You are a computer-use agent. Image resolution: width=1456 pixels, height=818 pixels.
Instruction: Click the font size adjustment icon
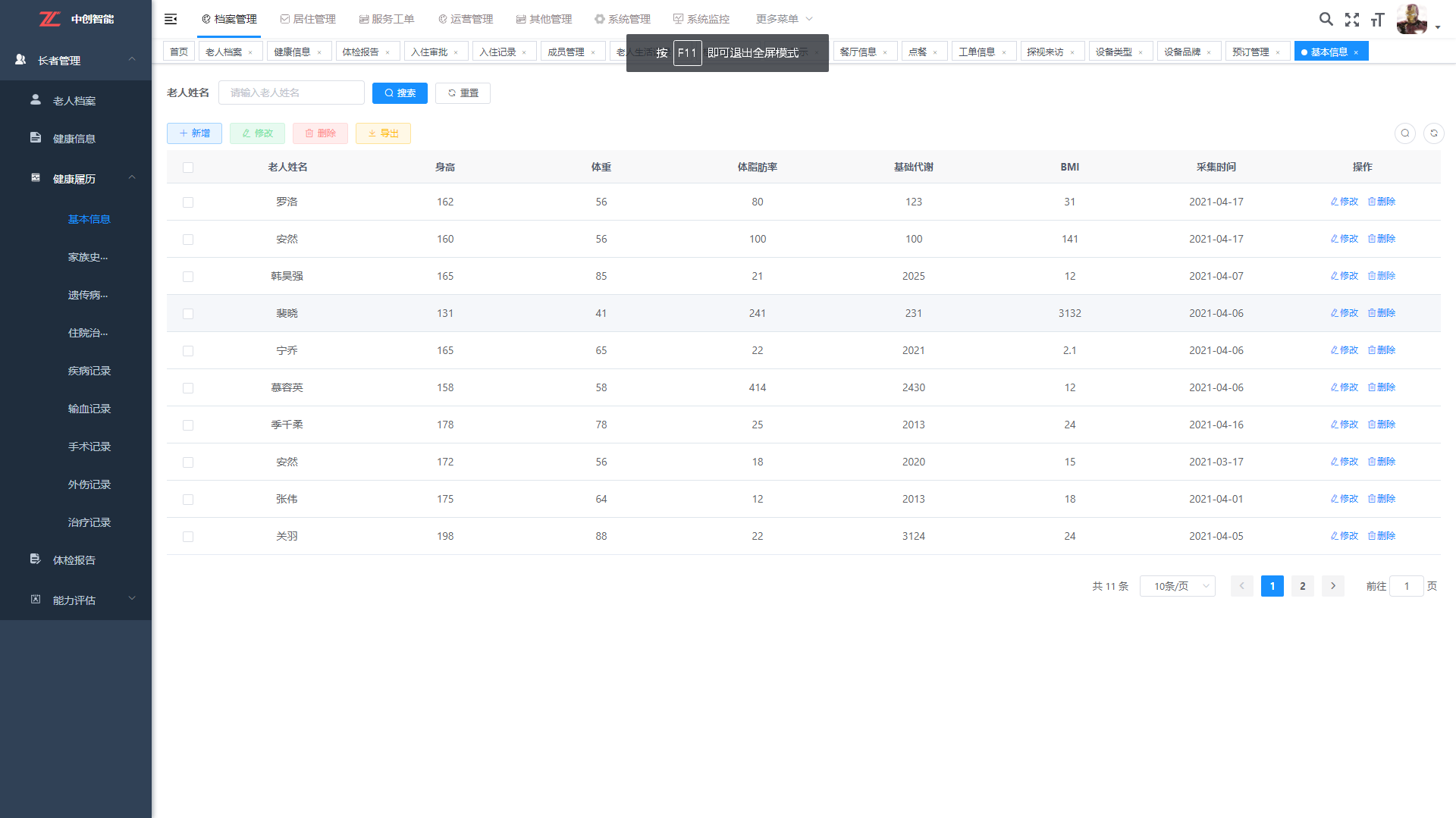1377,20
